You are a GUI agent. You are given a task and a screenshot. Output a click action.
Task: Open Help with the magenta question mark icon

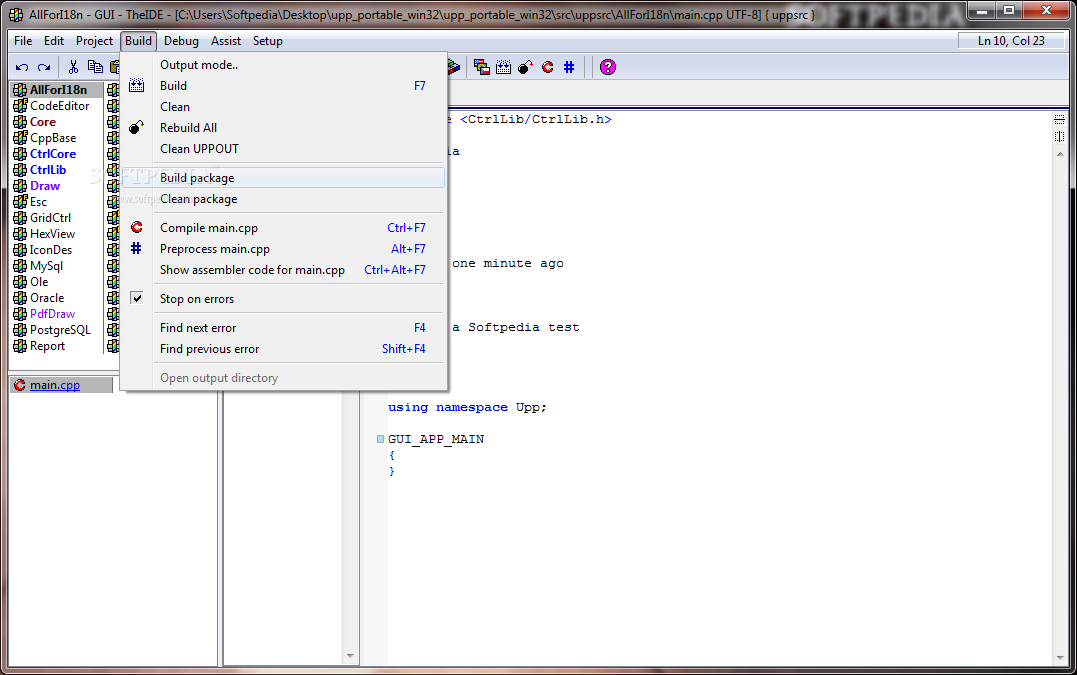pos(608,67)
